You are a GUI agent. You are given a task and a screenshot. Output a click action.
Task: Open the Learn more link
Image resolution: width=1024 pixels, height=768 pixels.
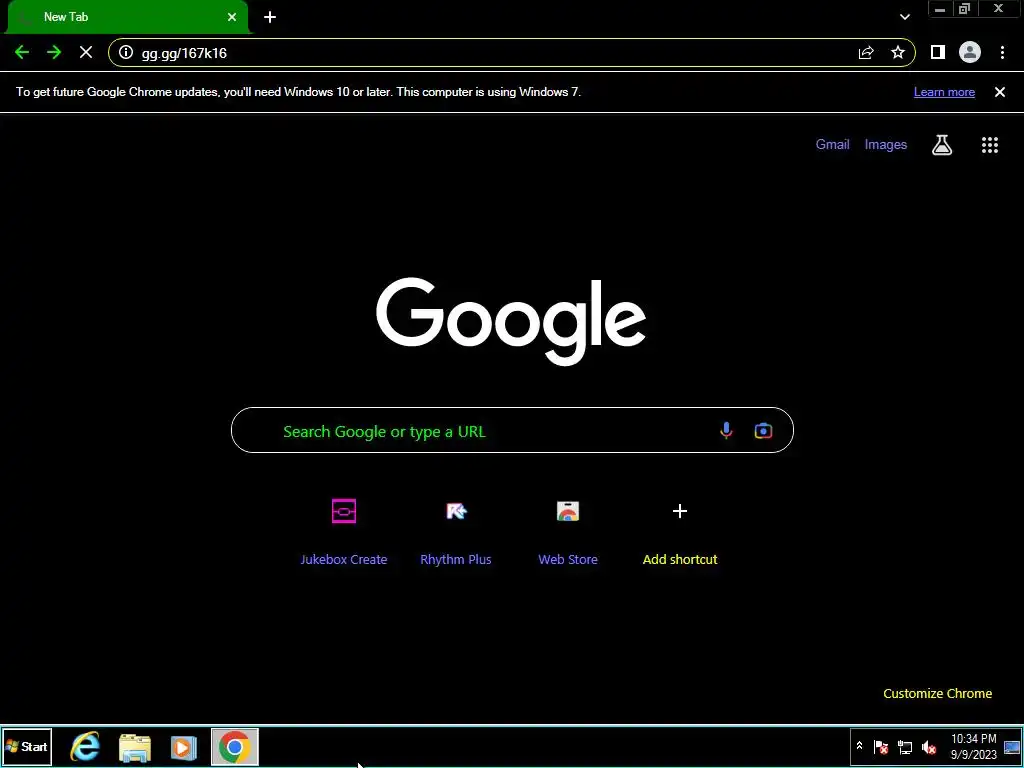pyautogui.click(x=944, y=92)
